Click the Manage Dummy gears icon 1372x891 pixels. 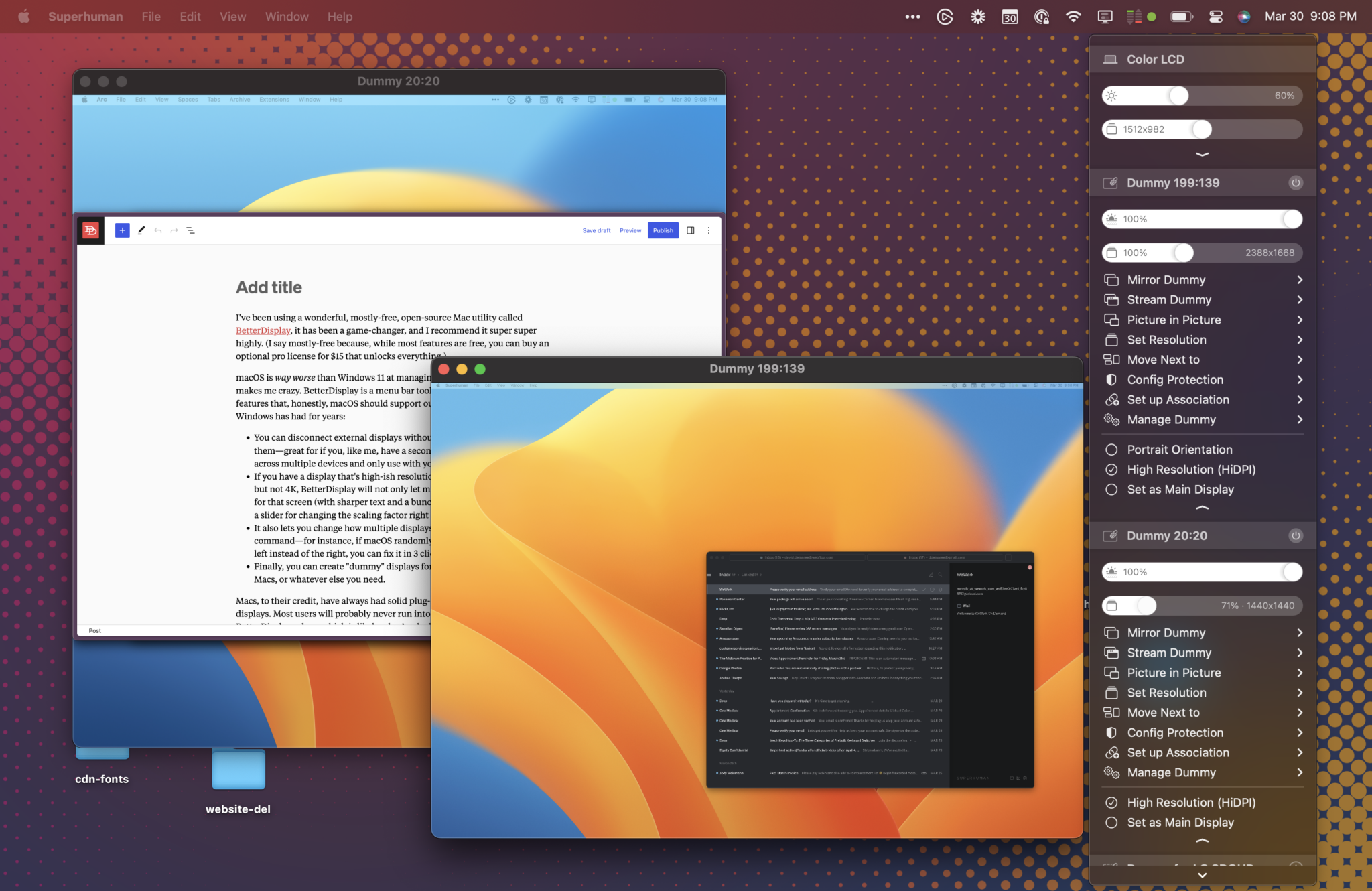(1113, 419)
